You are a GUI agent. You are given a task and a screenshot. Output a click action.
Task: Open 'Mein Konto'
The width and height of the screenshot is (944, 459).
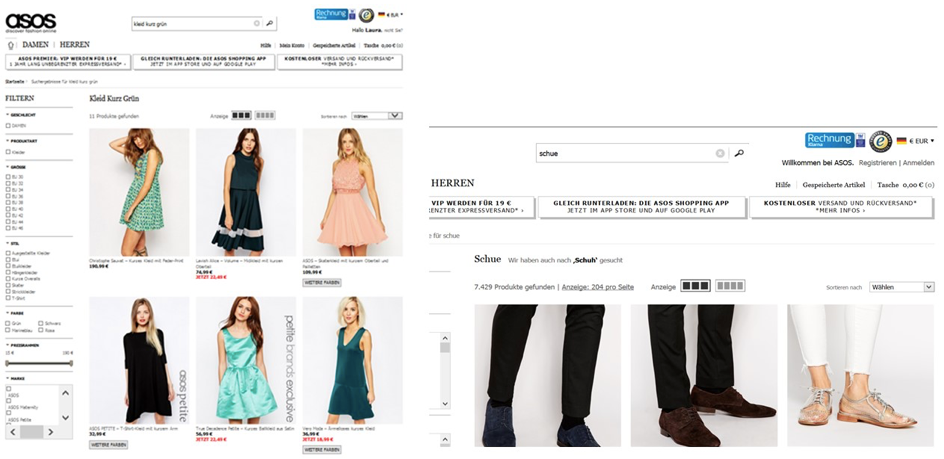coord(292,45)
